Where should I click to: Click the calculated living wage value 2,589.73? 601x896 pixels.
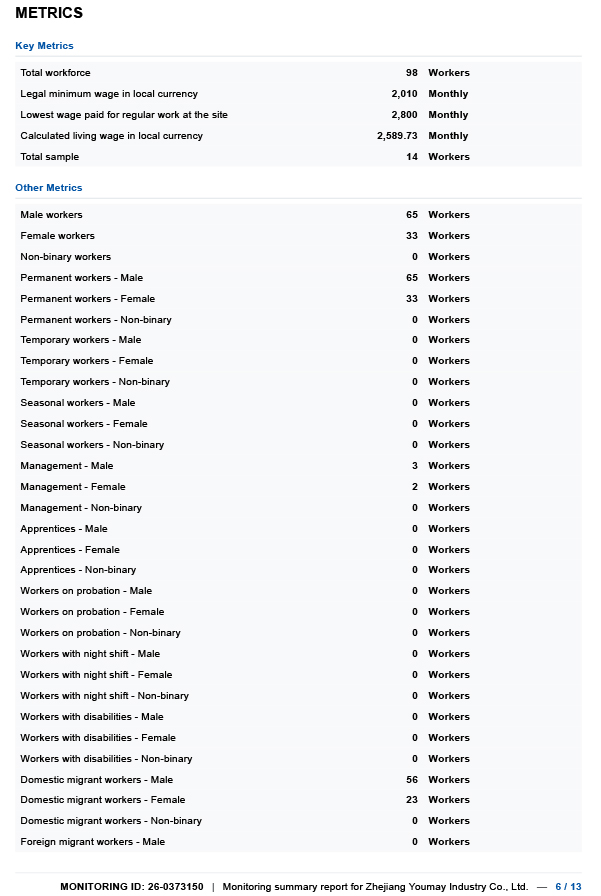click(x=397, y=136)
